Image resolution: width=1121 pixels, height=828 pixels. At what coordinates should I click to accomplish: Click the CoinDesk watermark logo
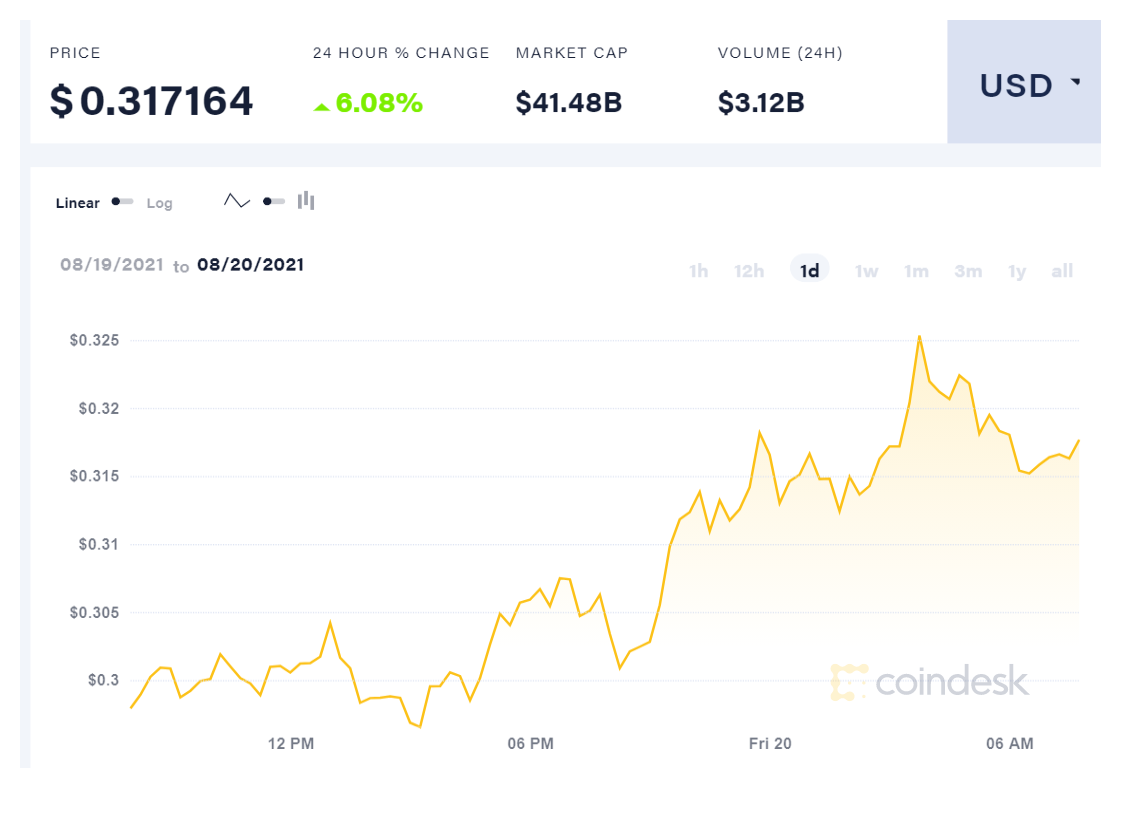click(929, 681)
